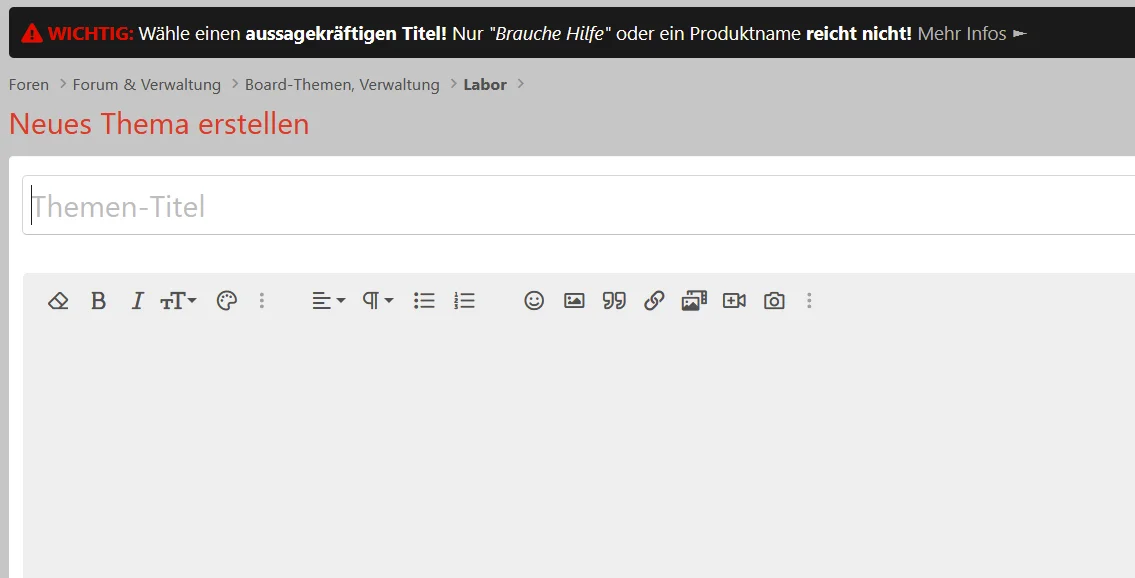1135x578 pixels.
Task: Insert an image into the post
Action: (574, 301)
